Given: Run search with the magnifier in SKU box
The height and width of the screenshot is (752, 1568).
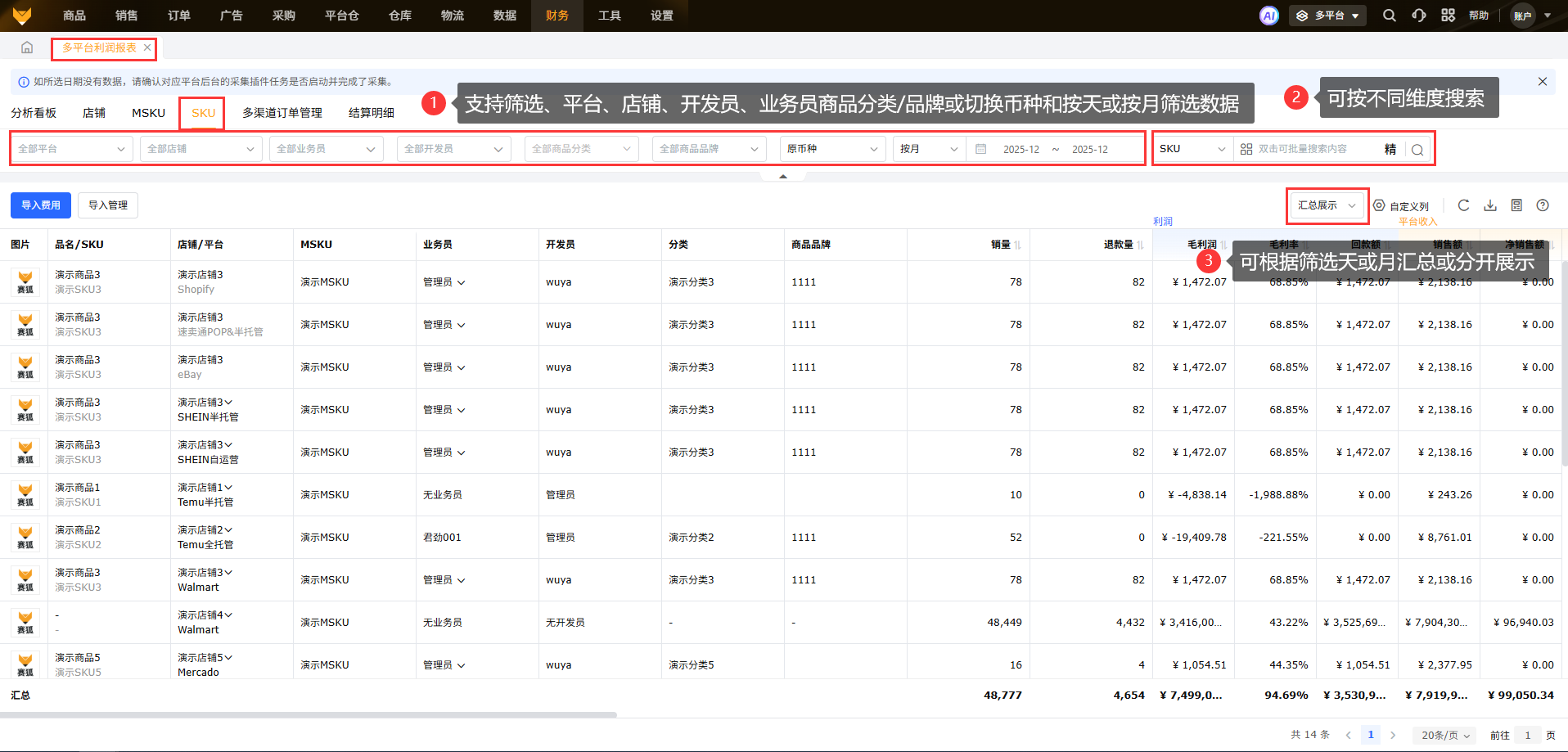Looking at the screenshot, I should (x=1417, y=150).
